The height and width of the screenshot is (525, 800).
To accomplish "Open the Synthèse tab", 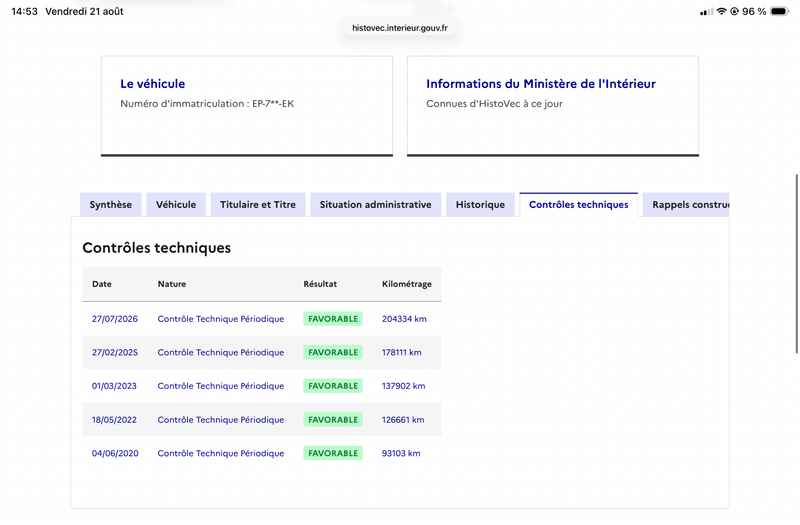I will (x=111, y=205).
